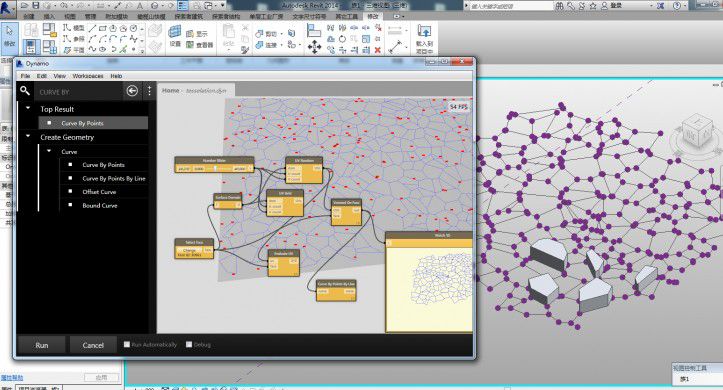723x390 pixels.
Task: Click the search magnifier icon in Dynamo
Action: 25,91
